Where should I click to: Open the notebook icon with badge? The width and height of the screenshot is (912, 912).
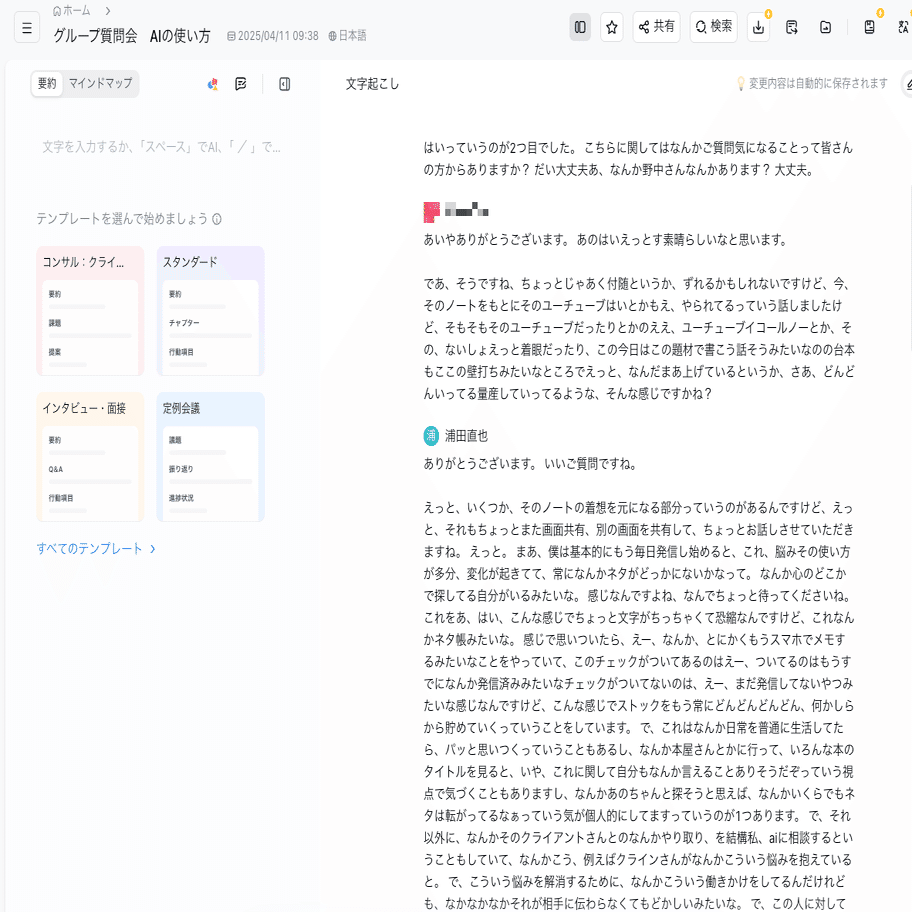(866, 28)
